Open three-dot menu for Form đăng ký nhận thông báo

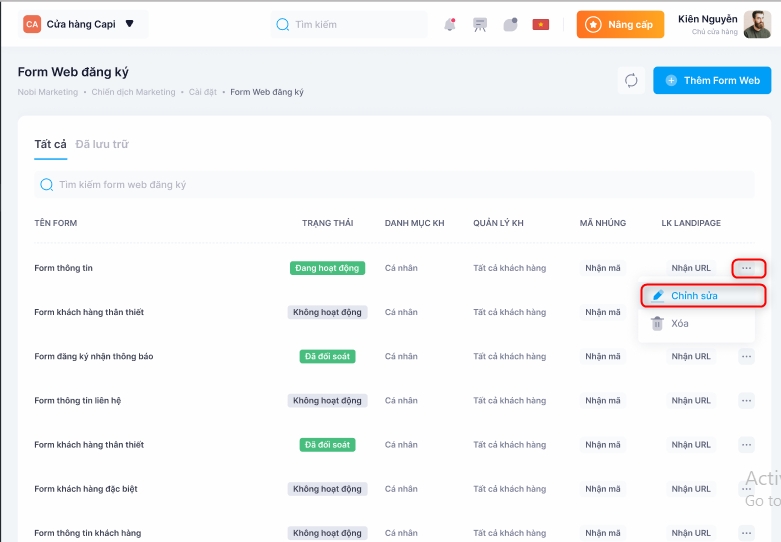pos(746,356)
